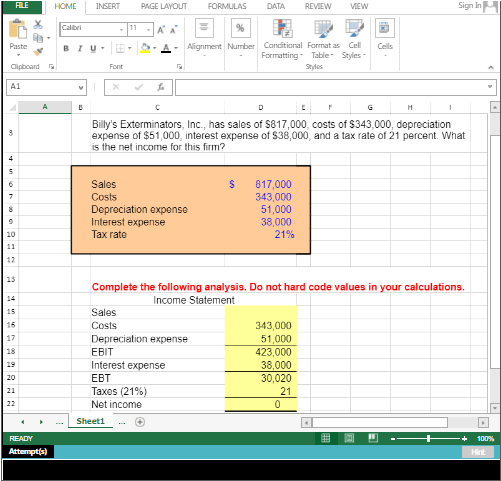Open the Name Box dropdown arrow
Viewport: 501px width, 481px height.
click(81, 87)
